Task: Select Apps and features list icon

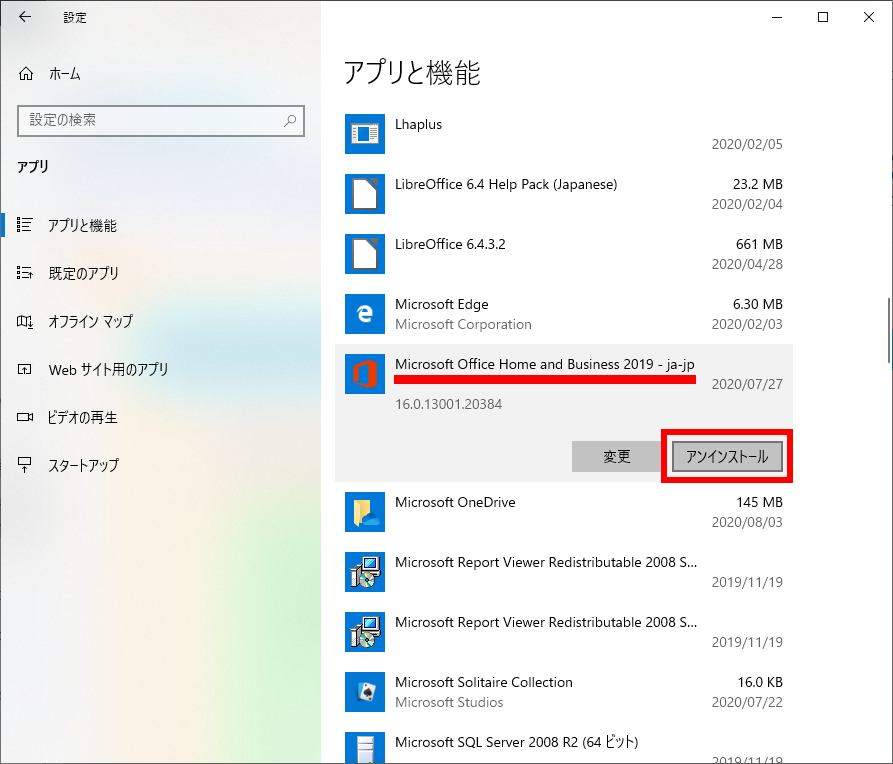Action: pyautogui.click(x=24, y=224)
